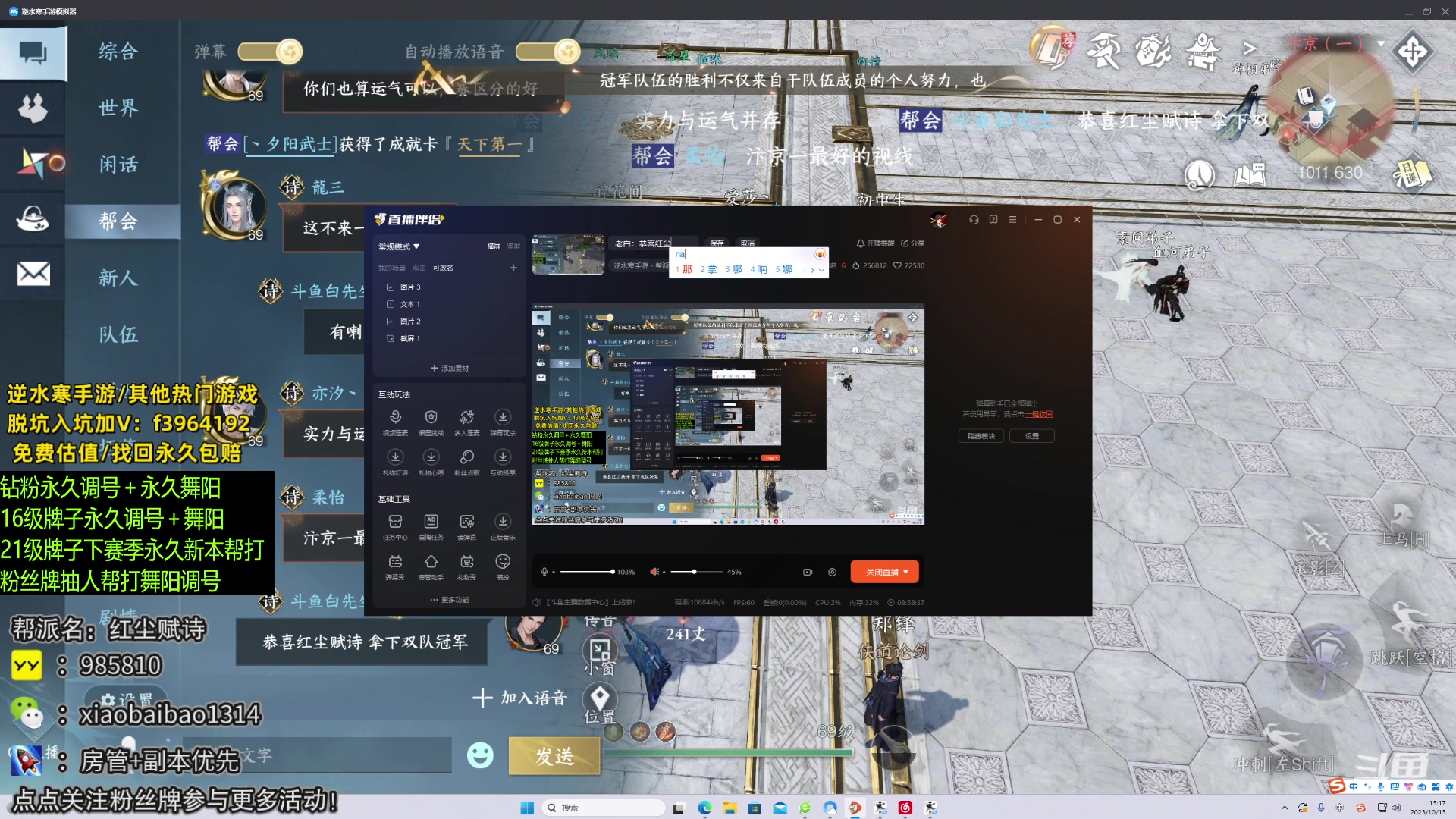This screenshot has height=819, width=1456.
Task: Click the 发送 send button in game
Action: [554, 755]
